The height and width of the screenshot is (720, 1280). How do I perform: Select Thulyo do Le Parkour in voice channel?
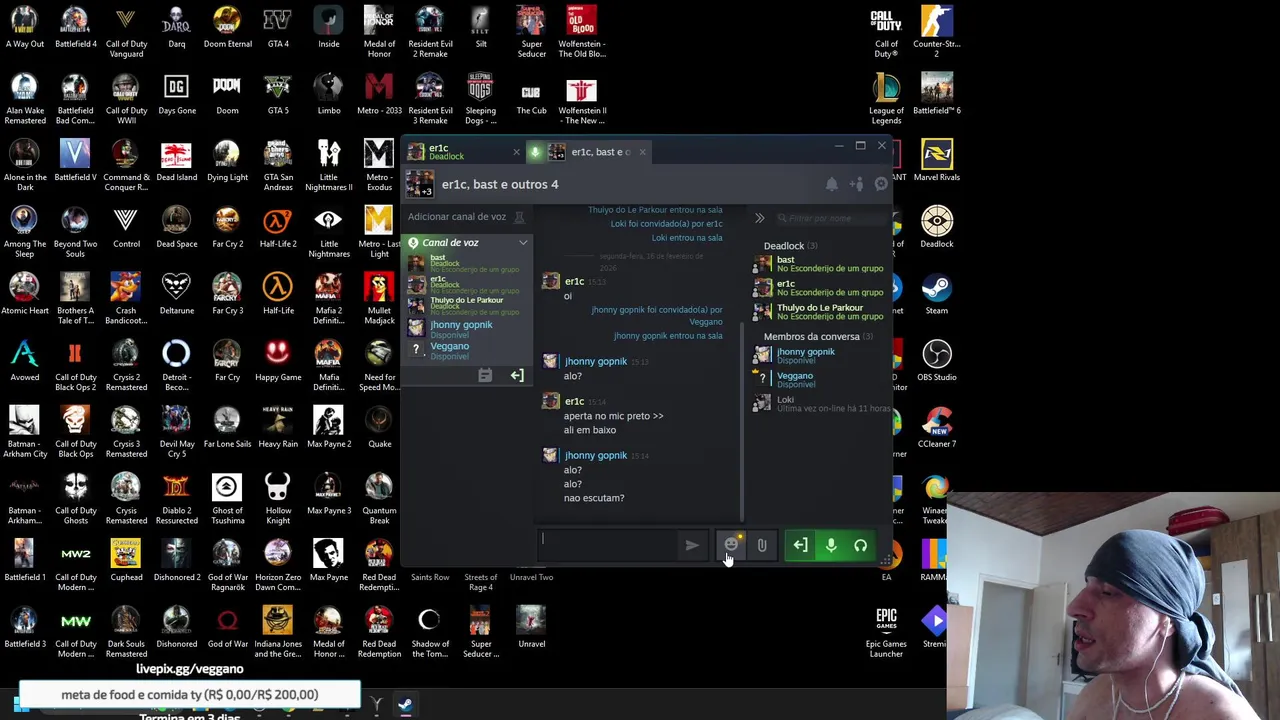click(x=466, y=305)
